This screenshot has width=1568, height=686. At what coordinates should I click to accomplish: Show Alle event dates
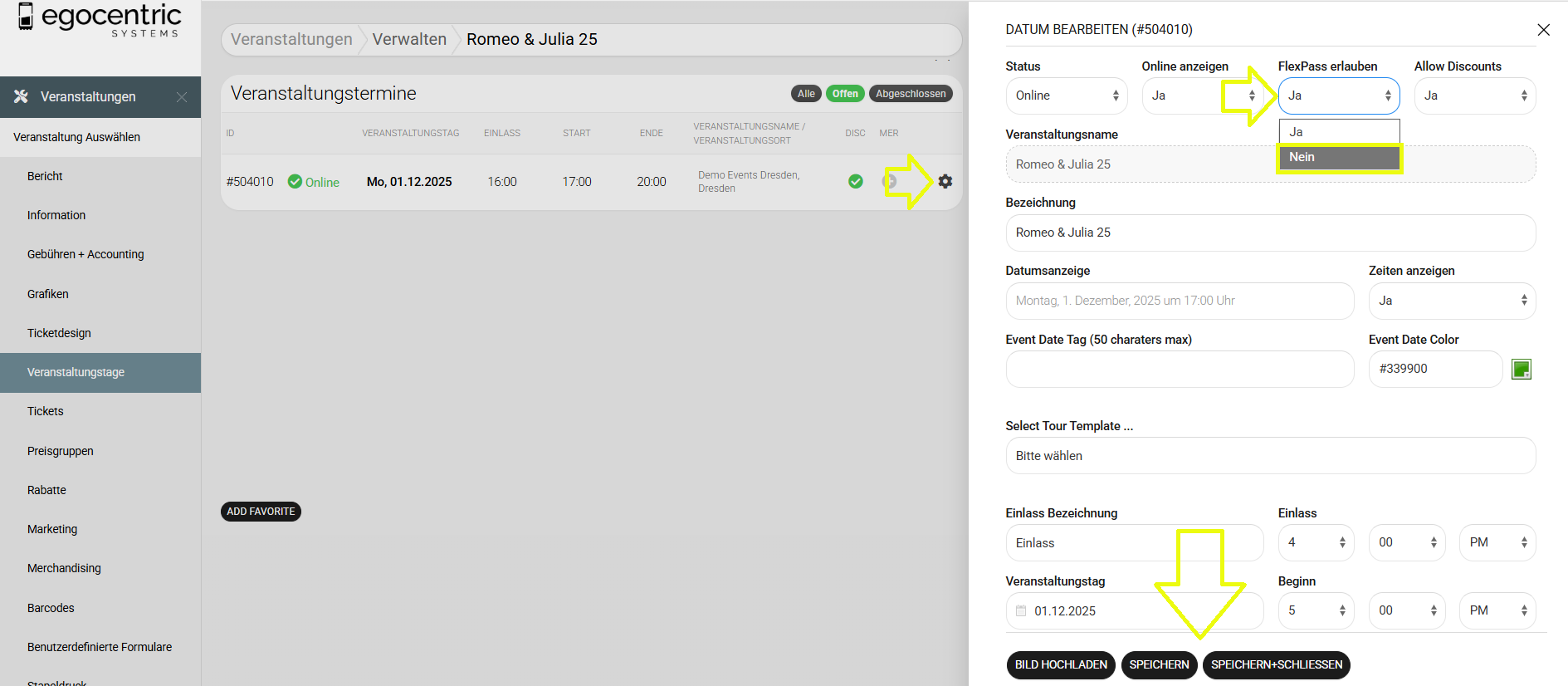(x=805, y=94)
